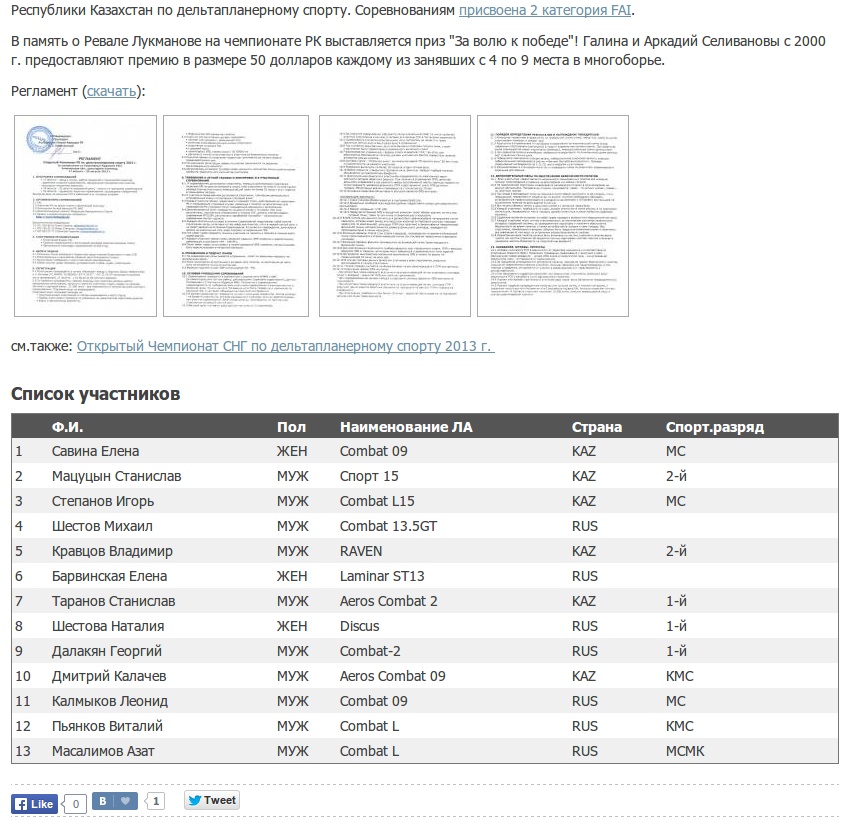Click the Facebook Like button
This screenshot has height=826, width=851.
pos(33,803)
